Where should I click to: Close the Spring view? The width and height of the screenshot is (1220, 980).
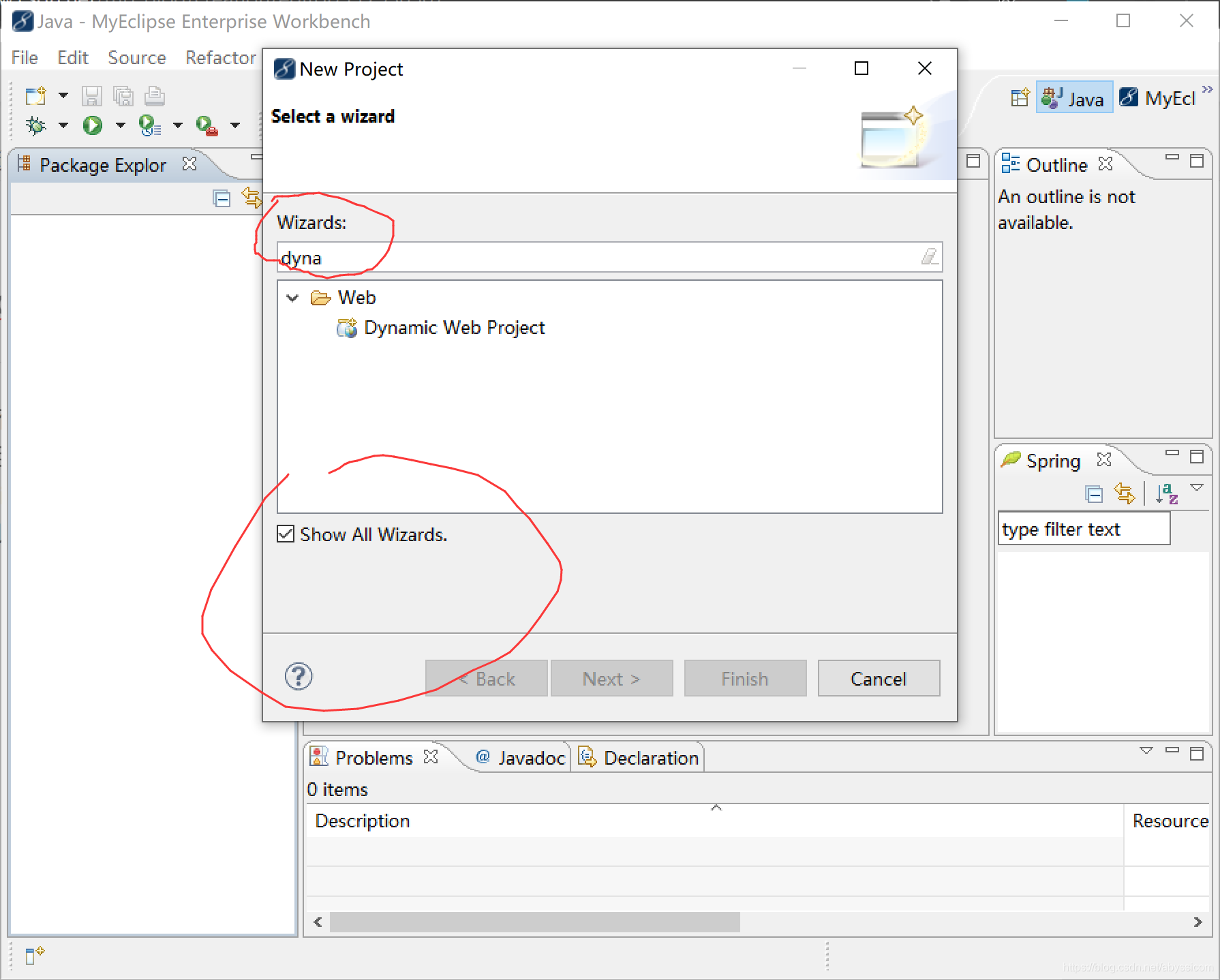pyautogui.click(x=1104, y=460)
